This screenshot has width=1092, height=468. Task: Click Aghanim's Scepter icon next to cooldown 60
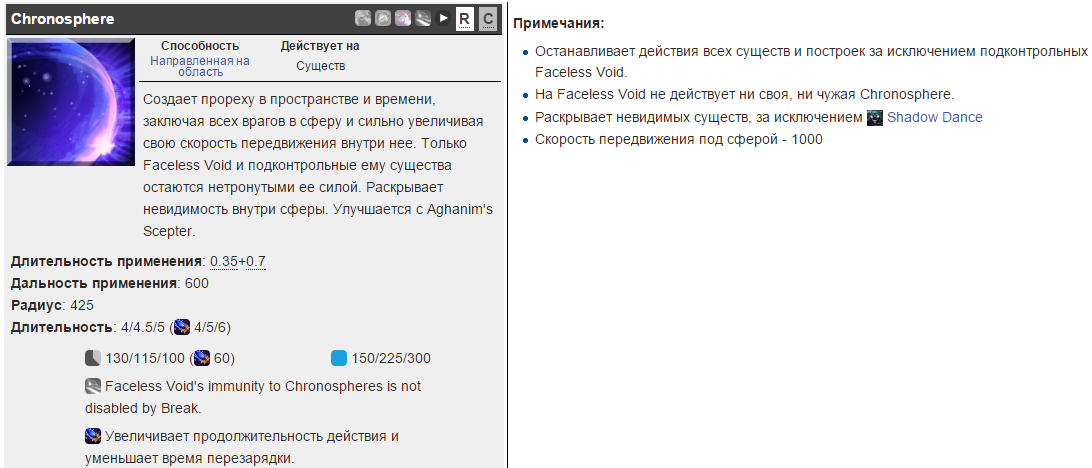pyautogui.click(x=203, y=358)
